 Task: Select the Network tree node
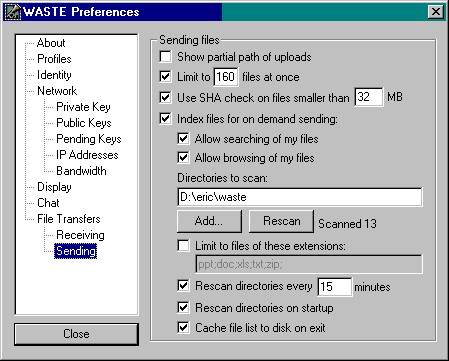pos(57,91)
